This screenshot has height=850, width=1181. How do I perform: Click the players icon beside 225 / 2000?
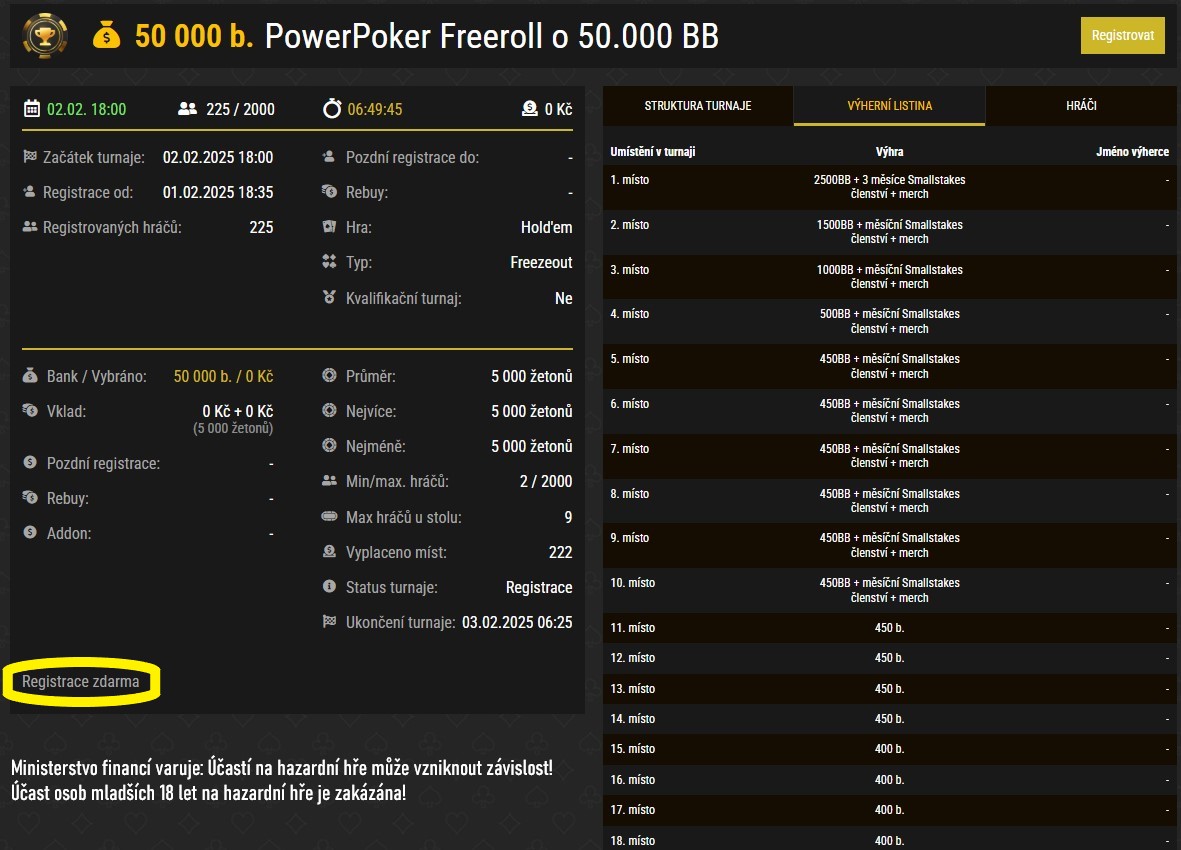pyautogui.click(x=188, y=108)
